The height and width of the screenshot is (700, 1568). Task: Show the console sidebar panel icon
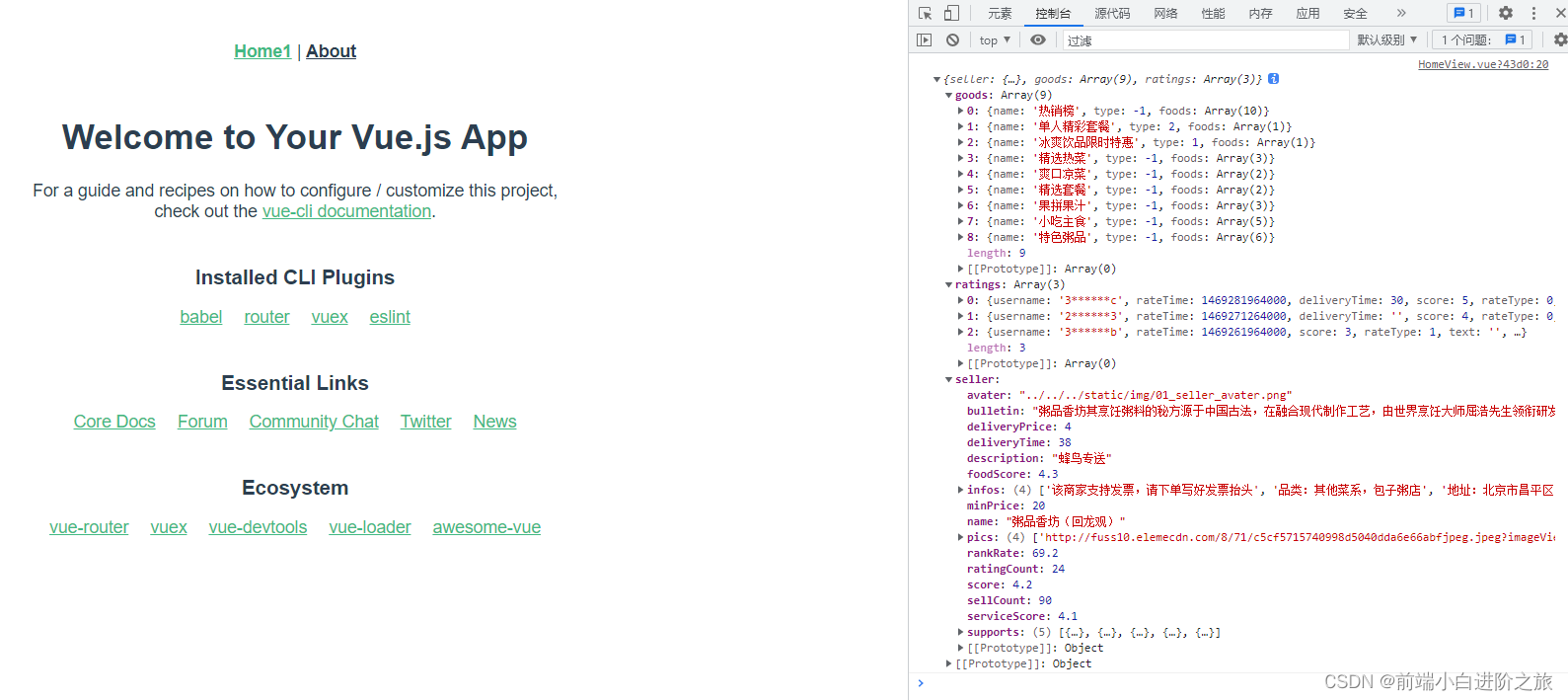click(925, 39)
